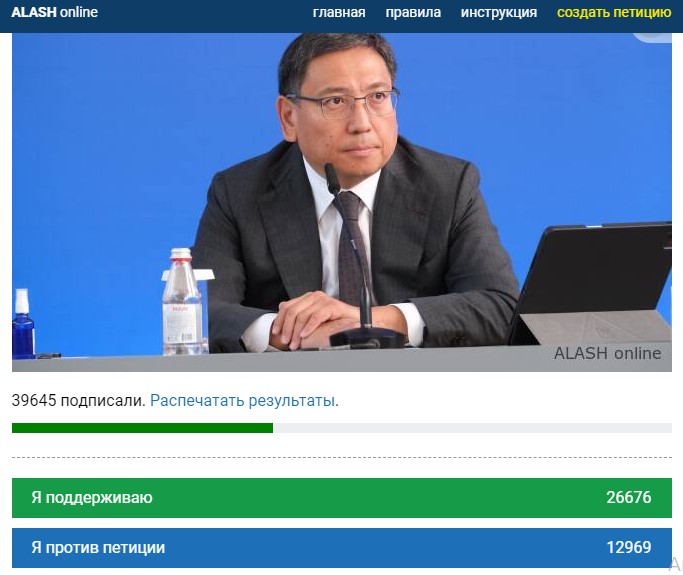This screenshot has width=683, height=575.
Task: Click the dashed separator line above vote buttons
Action: [x=342, y=457]
